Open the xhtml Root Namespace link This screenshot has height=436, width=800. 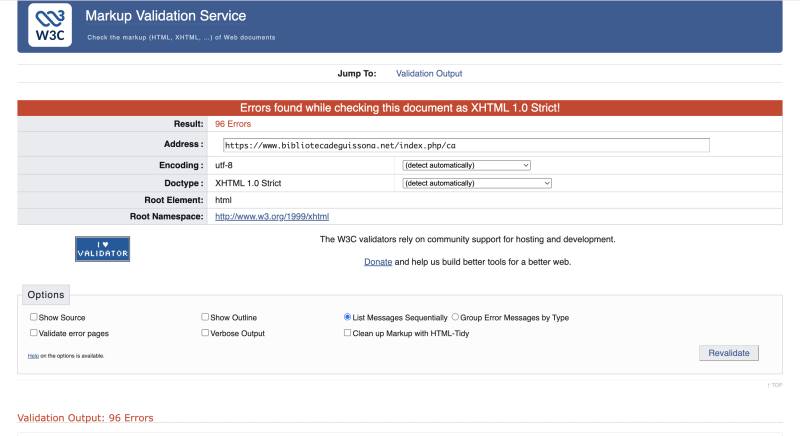pyautogui.click(x=272, y=216)
